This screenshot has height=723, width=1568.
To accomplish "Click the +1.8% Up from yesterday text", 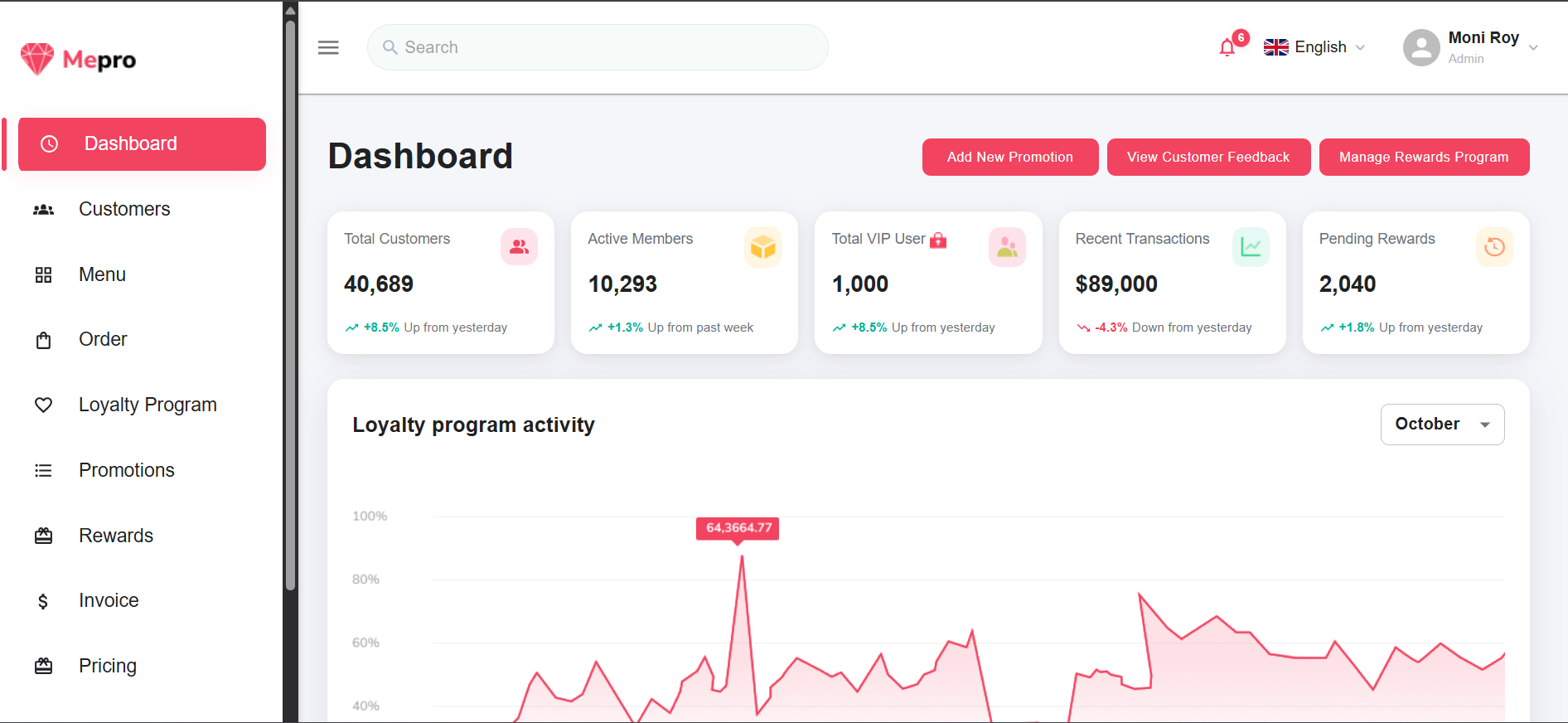I will click(x=1411, y=328).
